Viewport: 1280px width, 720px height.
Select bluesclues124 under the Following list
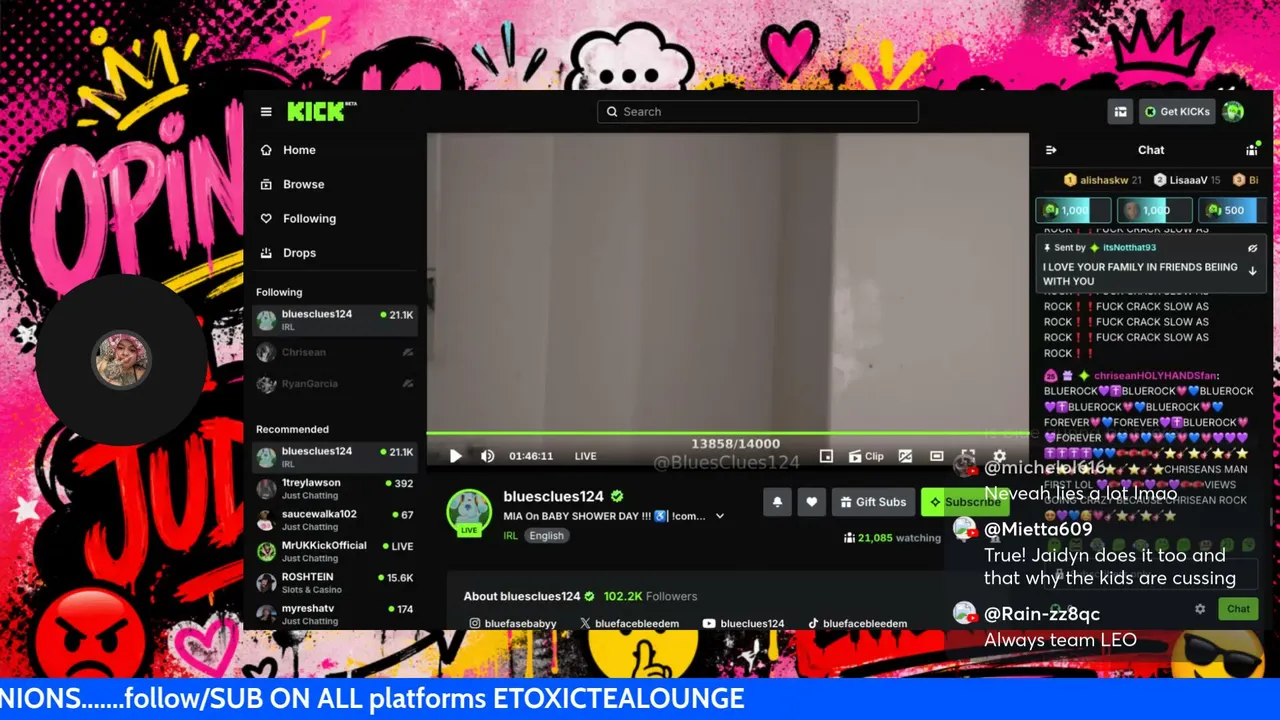coord(335,320)
